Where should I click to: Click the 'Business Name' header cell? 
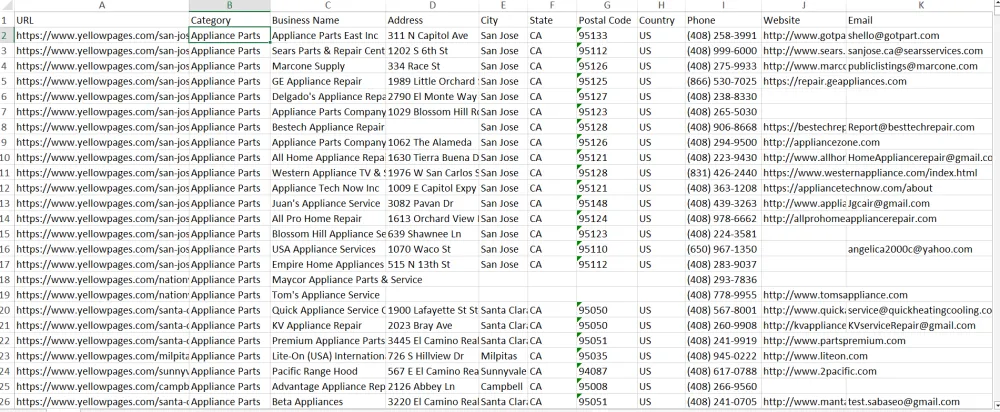[x=328, y=20]
